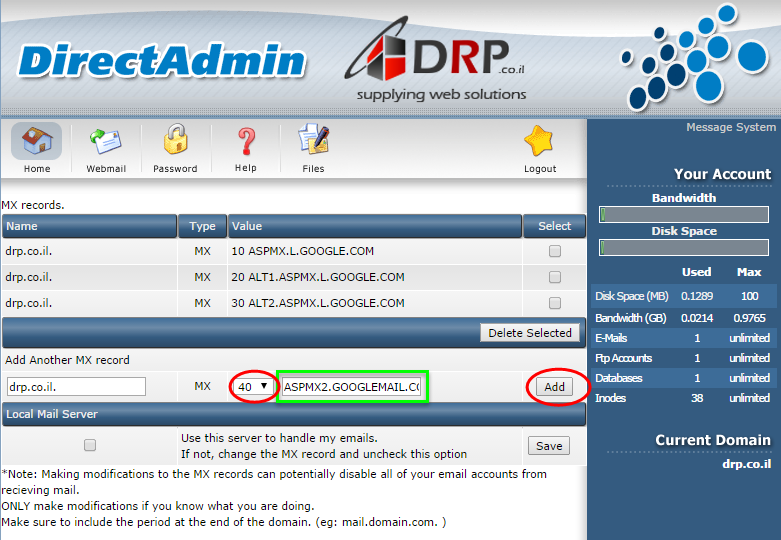This screenshot has height=540, width=781.
Task: Click the Home house icon
Action: pos(37,142)
